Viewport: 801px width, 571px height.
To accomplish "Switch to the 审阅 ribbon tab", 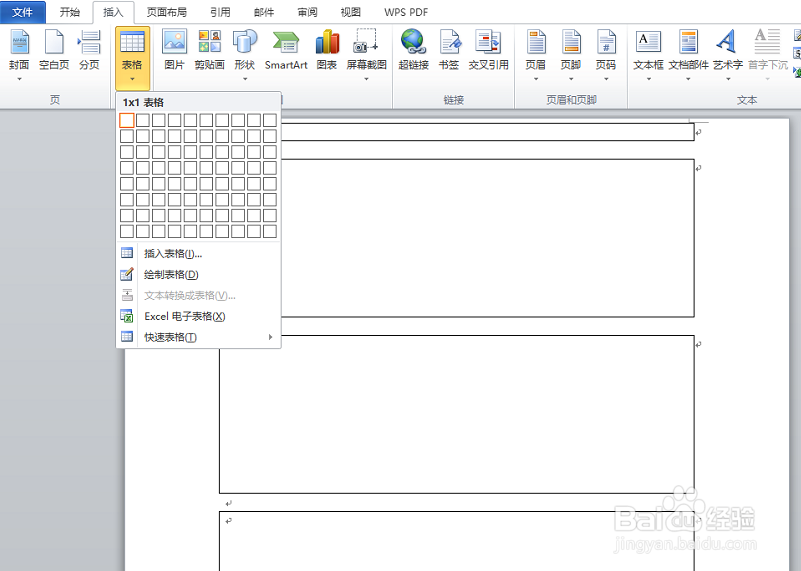I will point(307,12).
